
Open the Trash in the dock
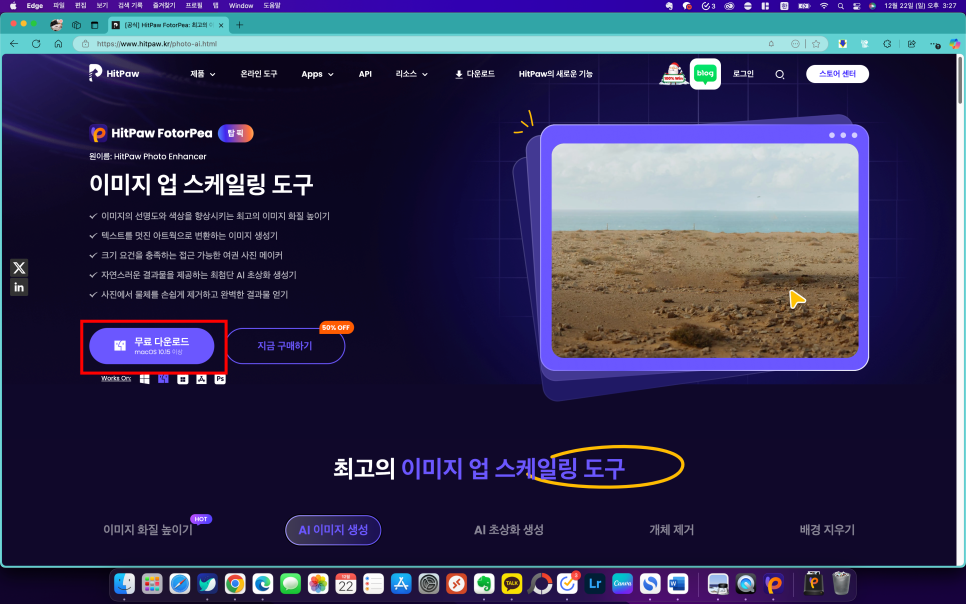click(x=841, y=583)
